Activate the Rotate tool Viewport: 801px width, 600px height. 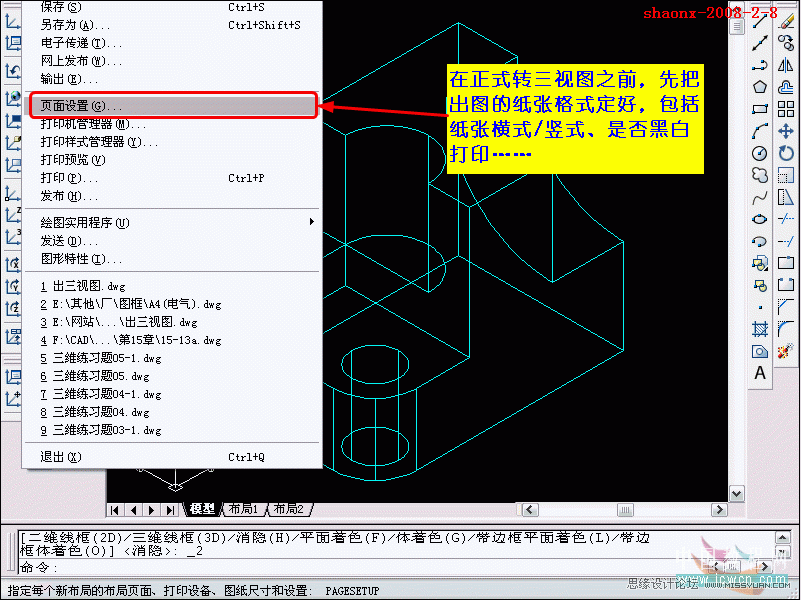click(x=786, y=153)
